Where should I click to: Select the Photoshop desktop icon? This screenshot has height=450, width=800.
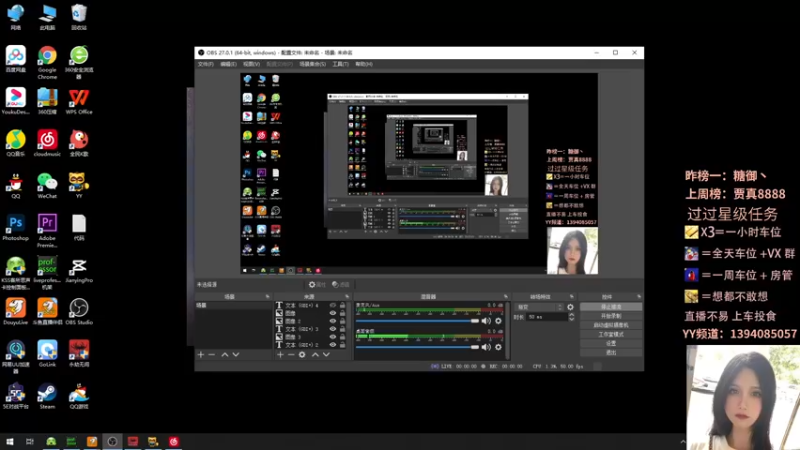[16, 227]
